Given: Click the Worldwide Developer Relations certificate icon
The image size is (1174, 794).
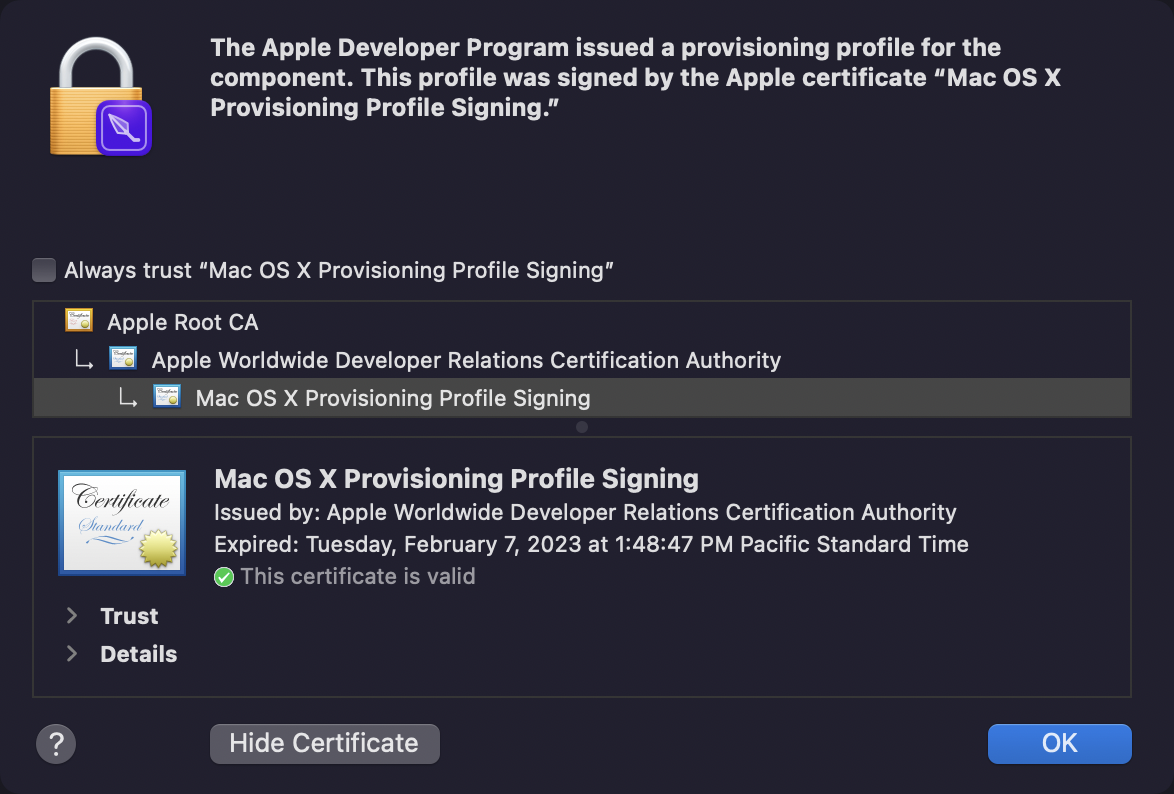Looking at the screenshot, I should click(123, 359).
